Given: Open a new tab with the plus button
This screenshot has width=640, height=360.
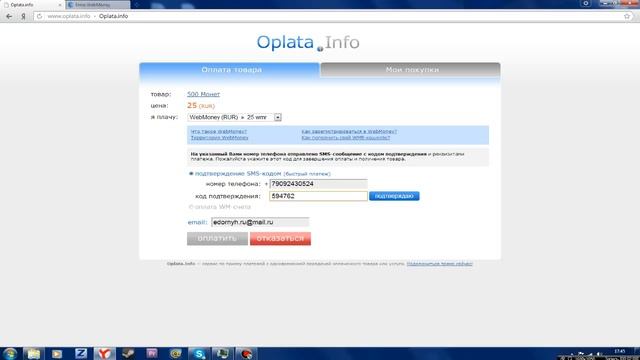Looking at the screenshot, I should pyautogui.click(x=136, y=5).
